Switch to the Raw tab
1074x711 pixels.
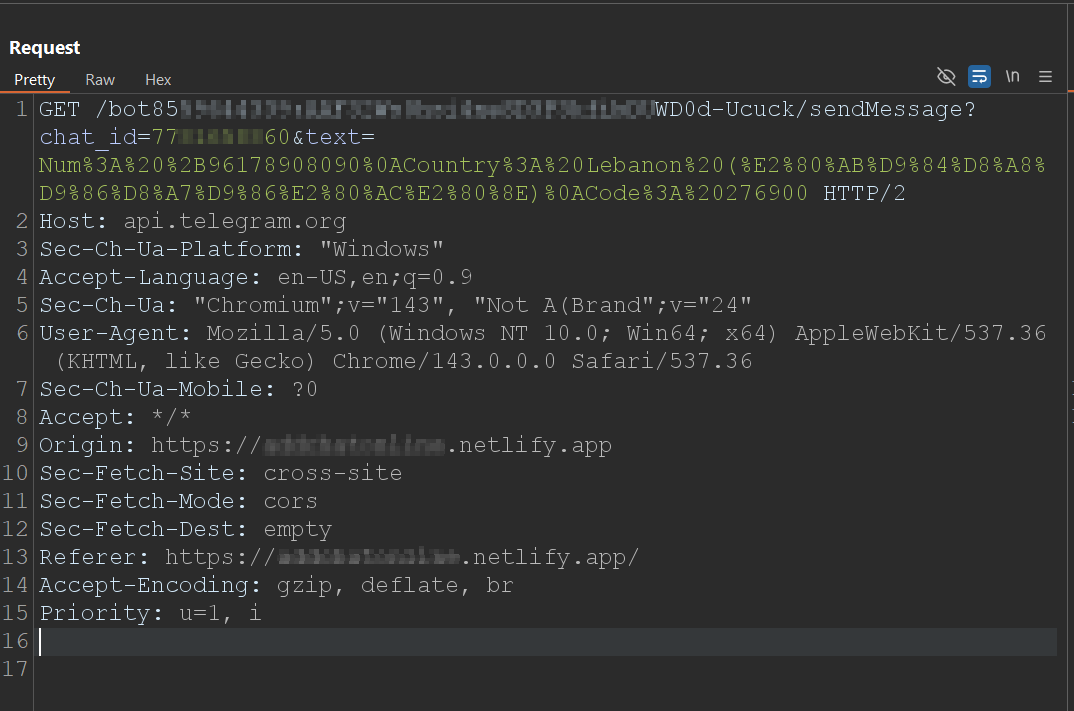100,80
